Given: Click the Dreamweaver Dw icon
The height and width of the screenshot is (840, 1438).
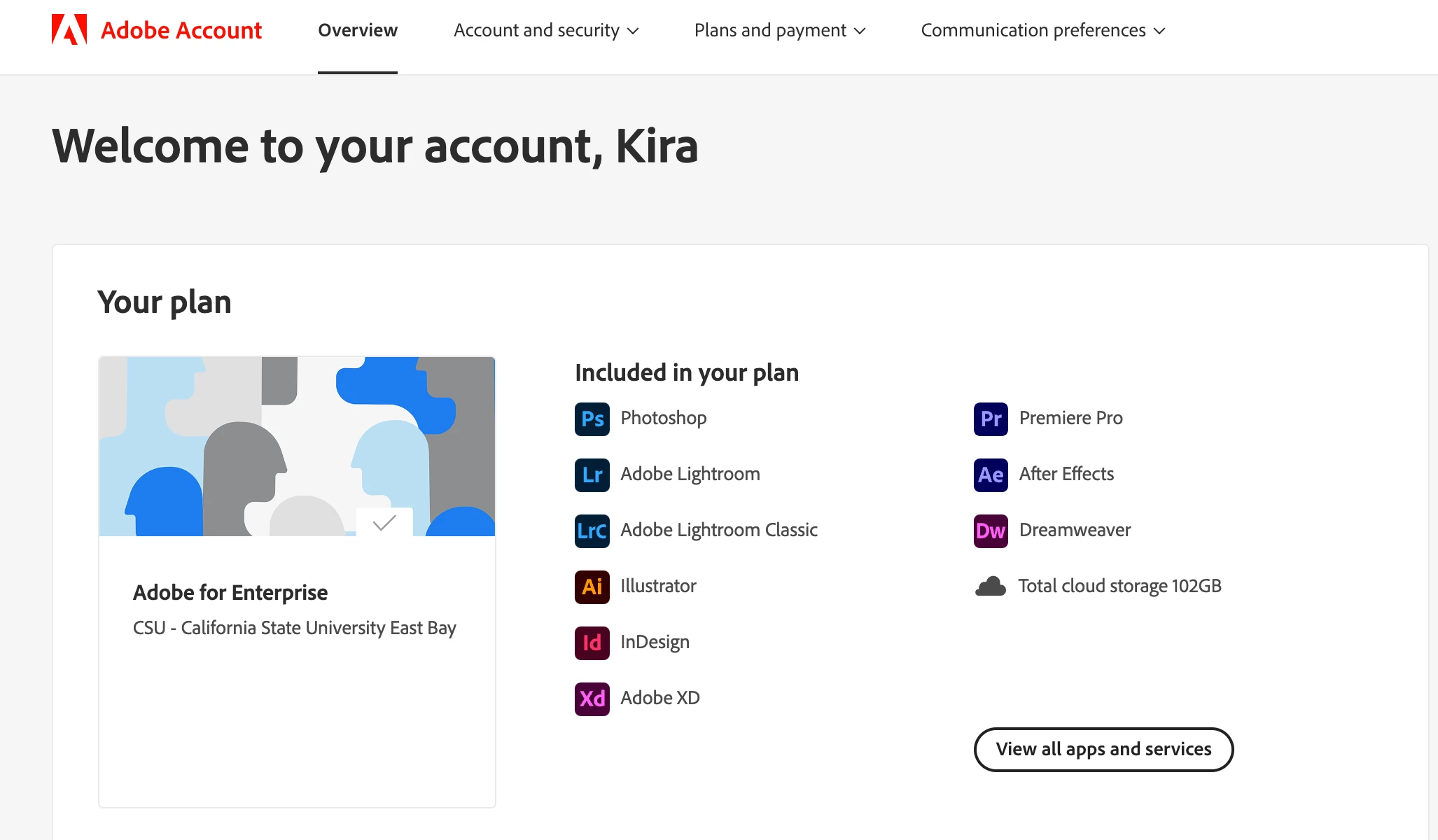Looking at the screenshot, I should [x=991, y=531].
